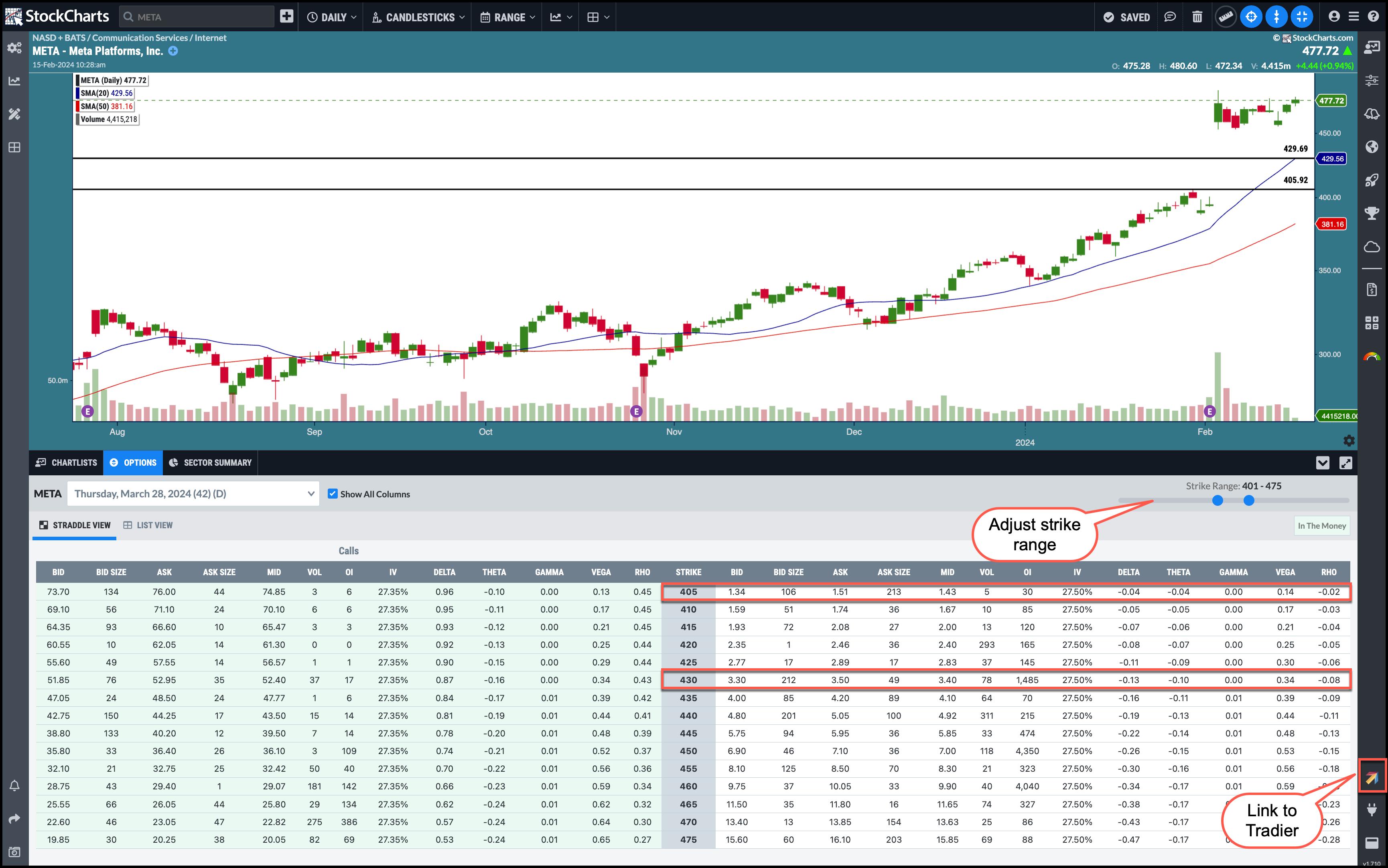Click the left strike range slider handle
This screenshot has width=1388, height=868.
pos(1218,501)
